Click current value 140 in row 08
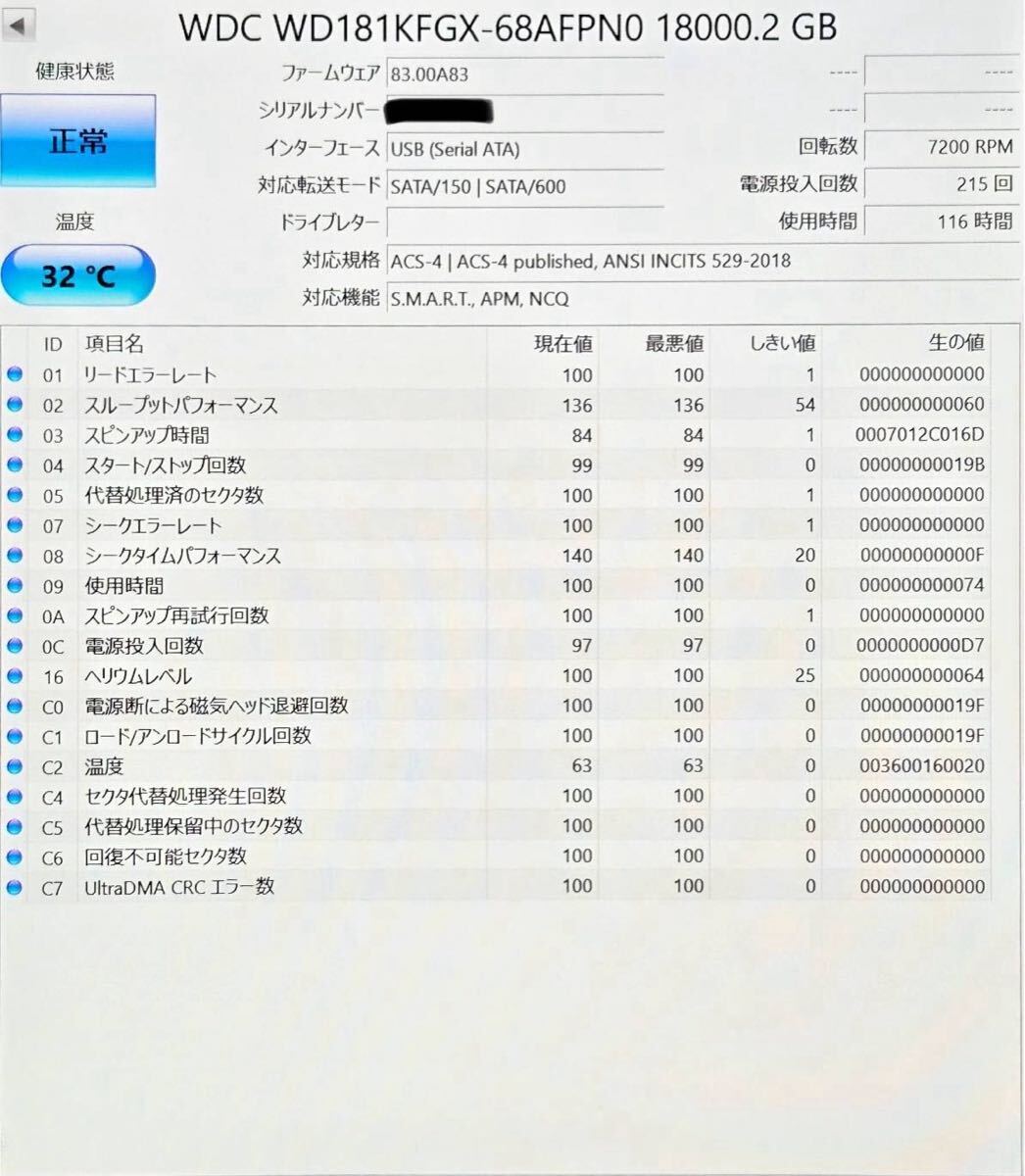1025x1176 pixels. pyautogui.click(x=577, y=556)
